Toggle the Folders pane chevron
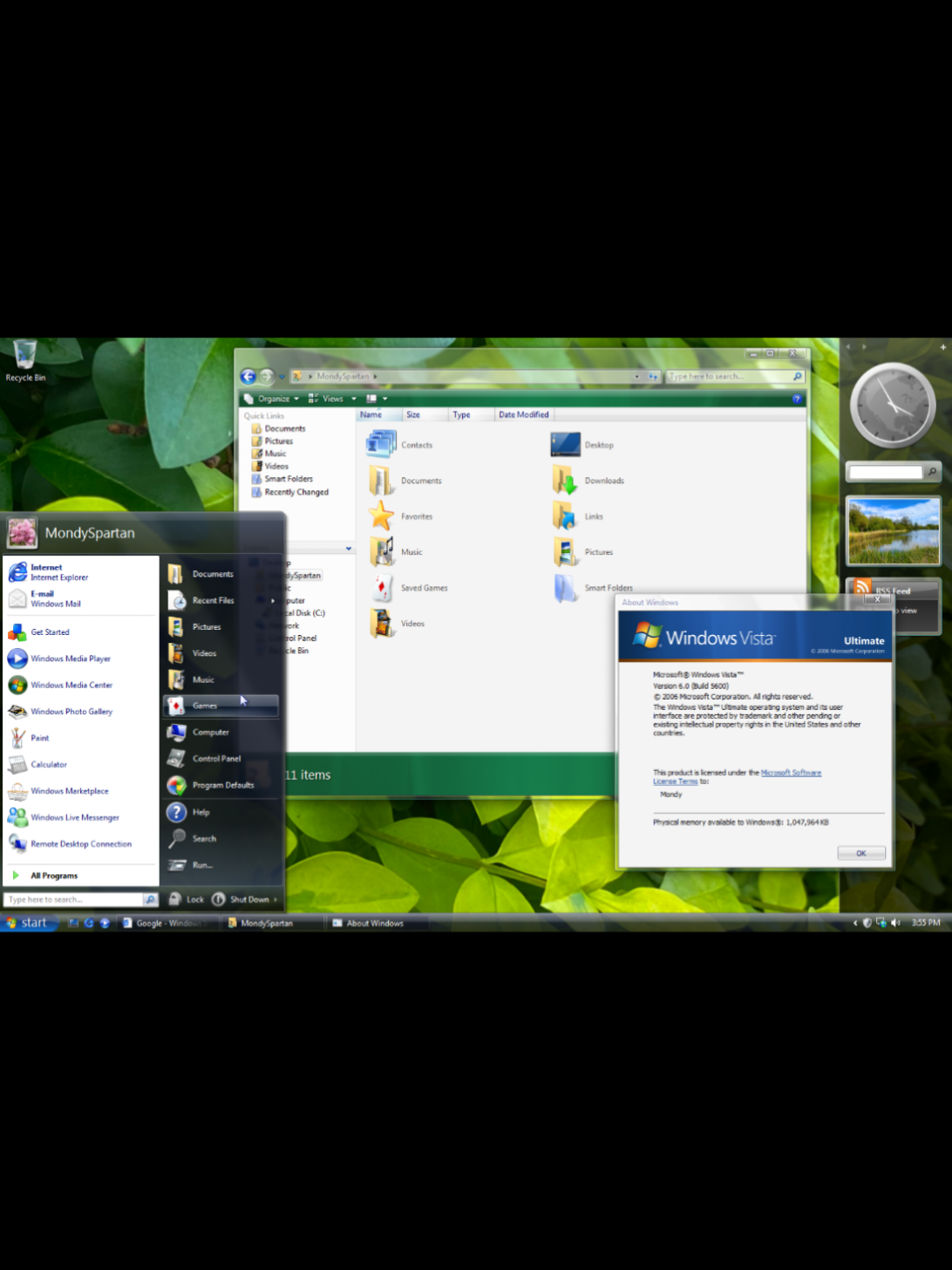 pos(349,548)
